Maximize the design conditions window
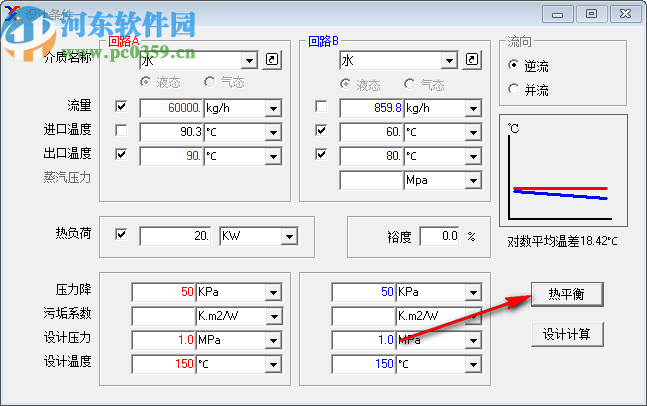 coord(592,14)
